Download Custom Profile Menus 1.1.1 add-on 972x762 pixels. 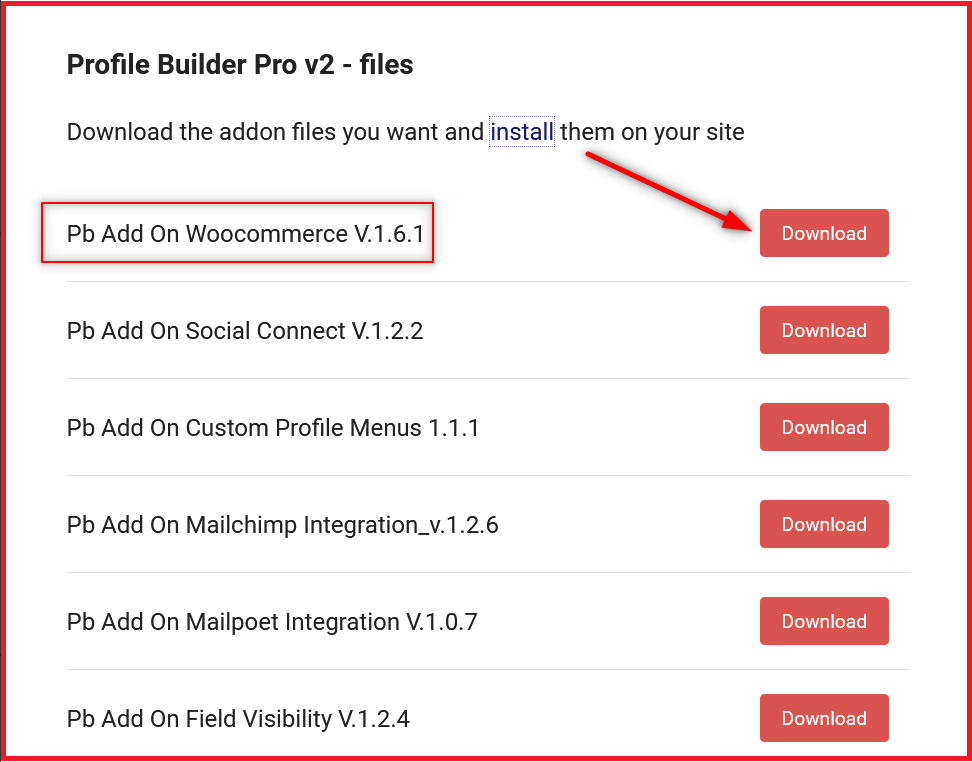(x=824, y=427)
